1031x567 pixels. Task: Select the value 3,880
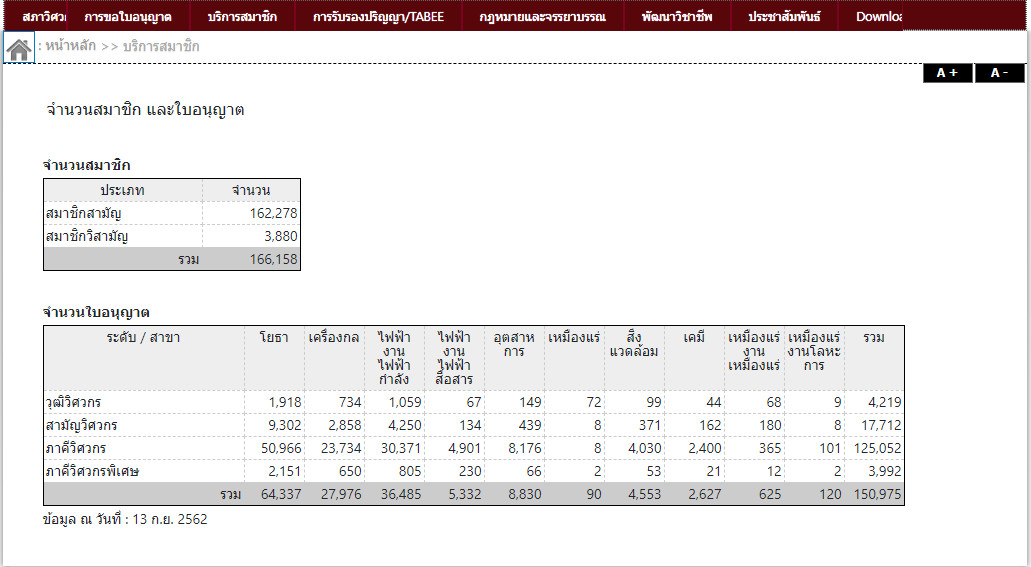281,237
